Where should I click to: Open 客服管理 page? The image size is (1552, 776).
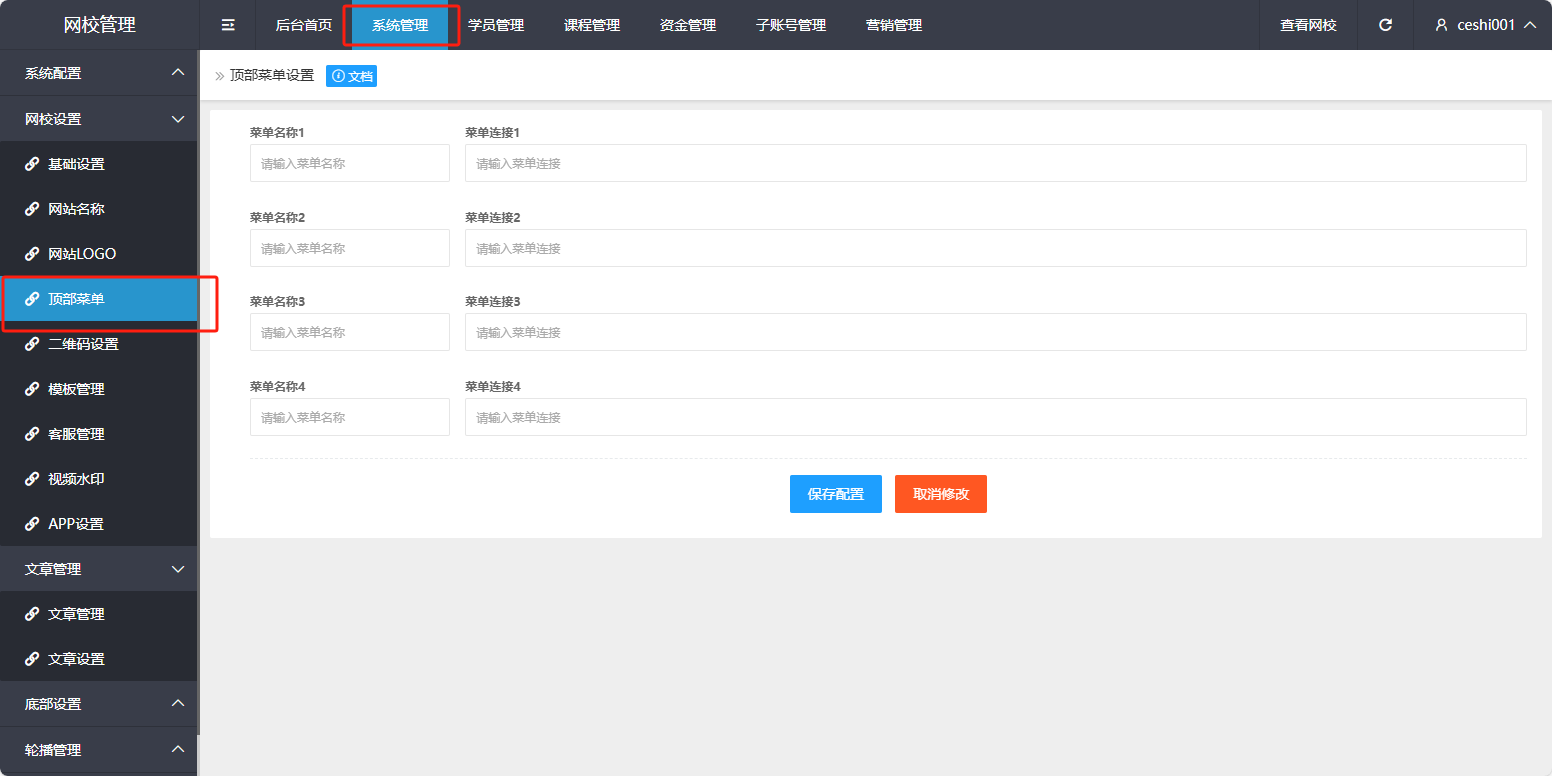click(99, 434)
